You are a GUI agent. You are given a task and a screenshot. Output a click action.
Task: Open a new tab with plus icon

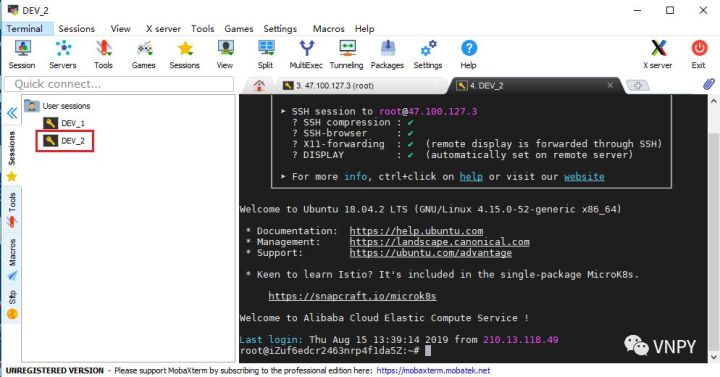click(638, 85)
